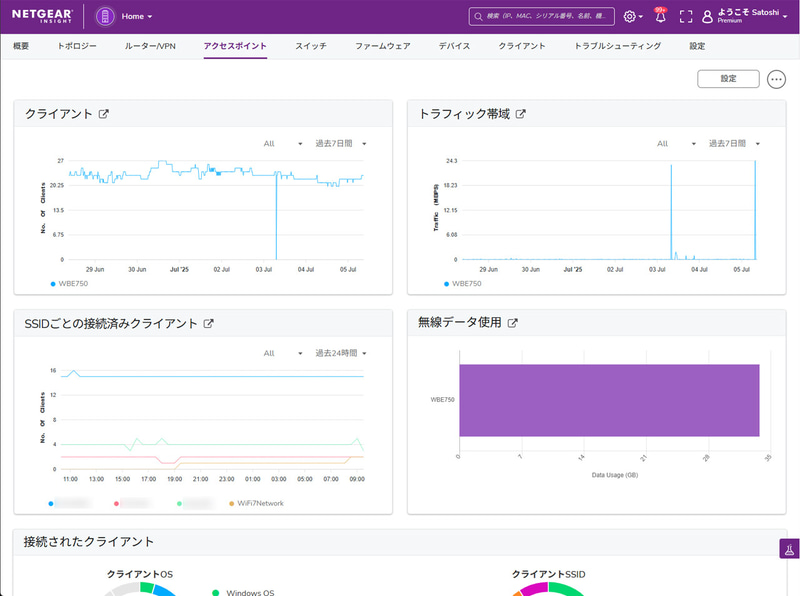Screen dimensions: 800x596
Task: Open the 過去24時間 dropdown in SSID panel
Action: (338, 353)
